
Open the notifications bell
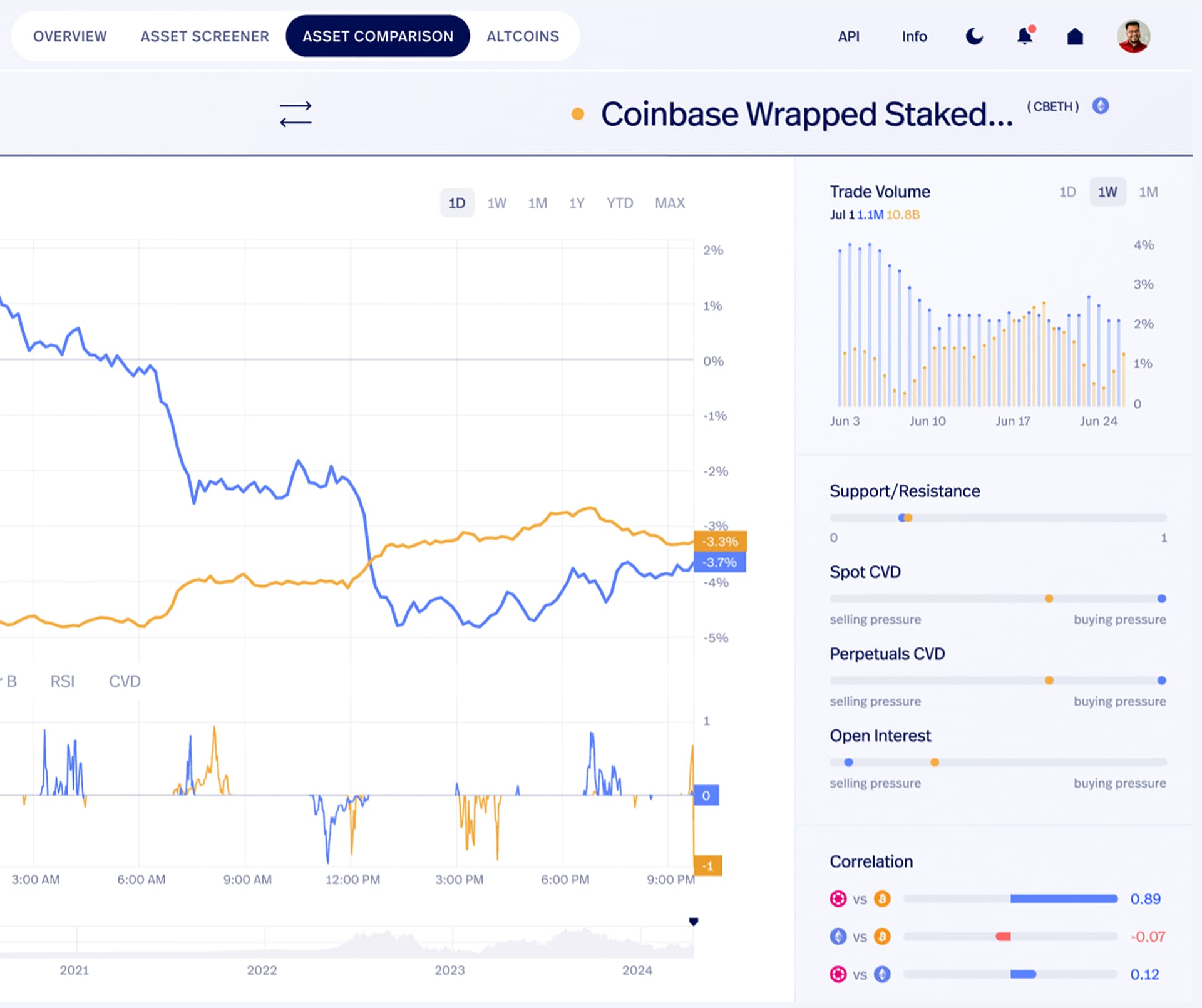point(1025,36)
